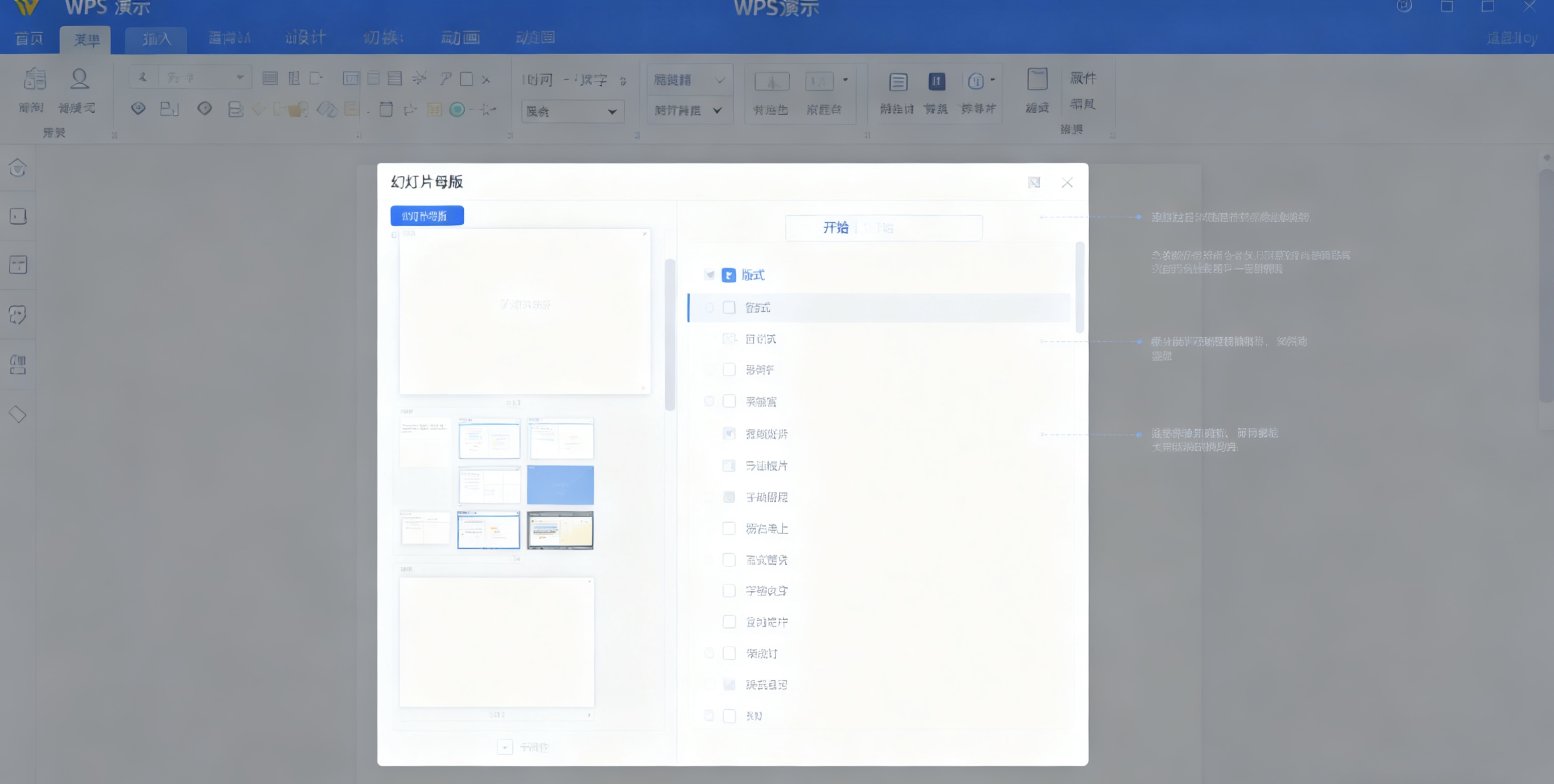This screenshot has height=784, width=1554.
Task: Tick the last checkbox in the list
Action: point(729,716)
